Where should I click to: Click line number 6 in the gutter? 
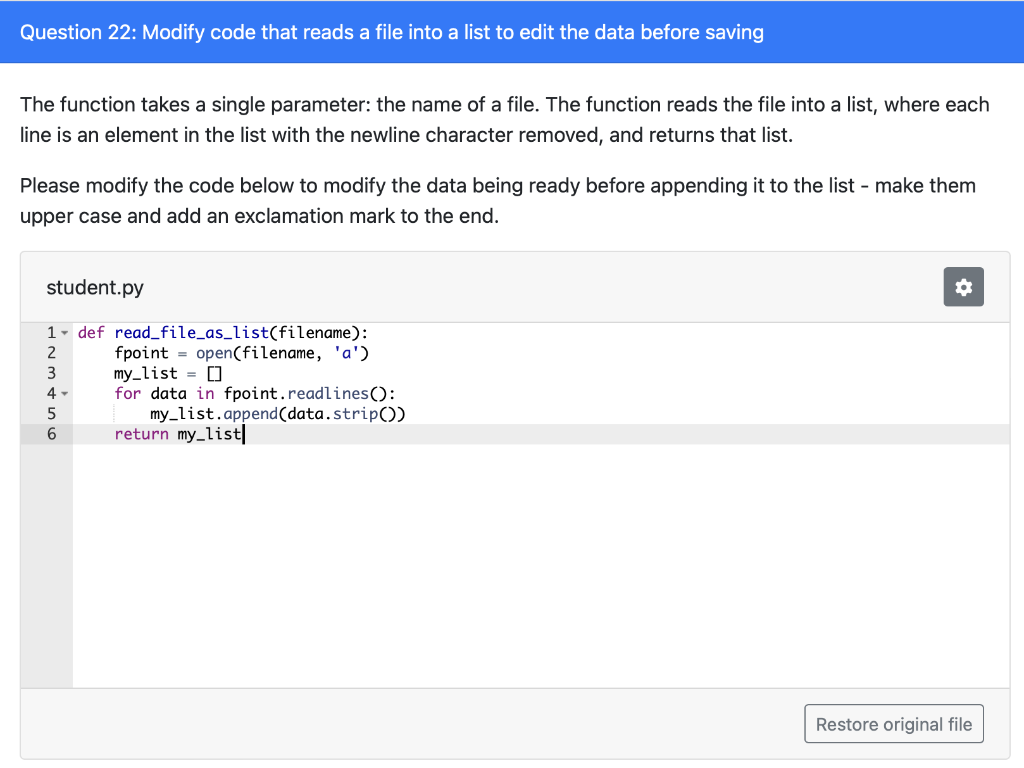[x=51, y=434]
